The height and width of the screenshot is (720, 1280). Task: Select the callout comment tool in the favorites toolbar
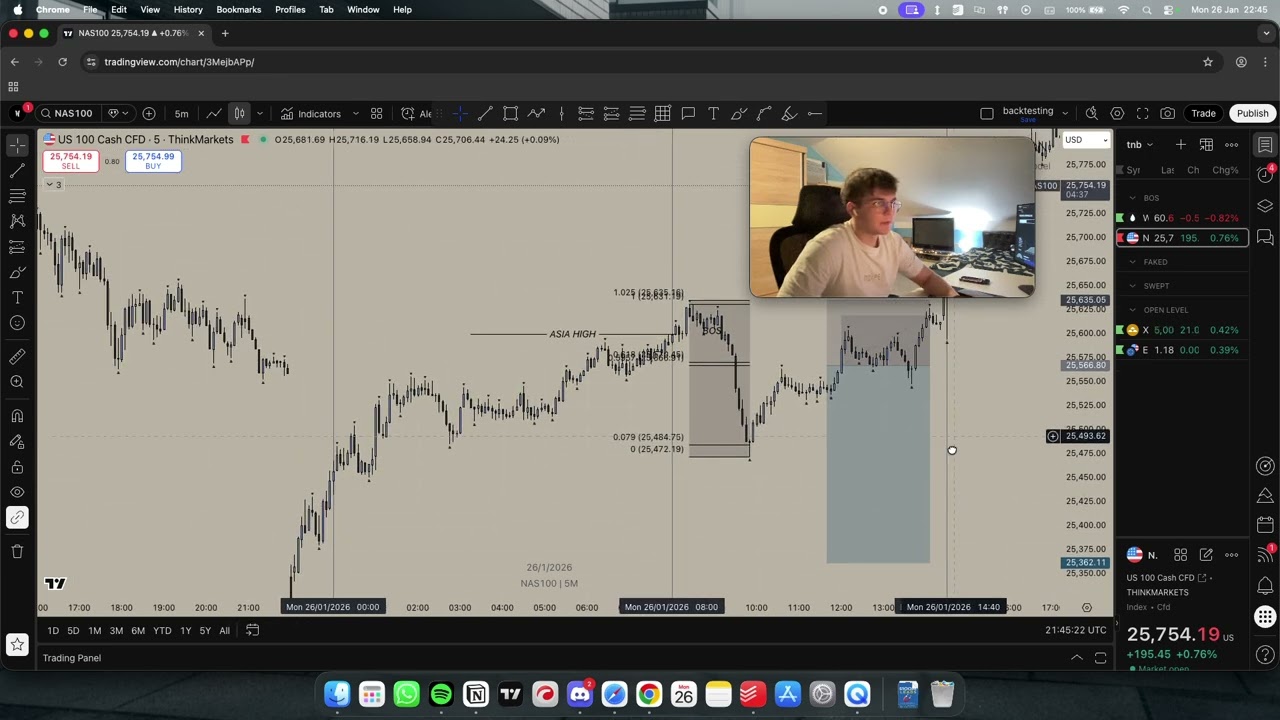click(688, 113)
